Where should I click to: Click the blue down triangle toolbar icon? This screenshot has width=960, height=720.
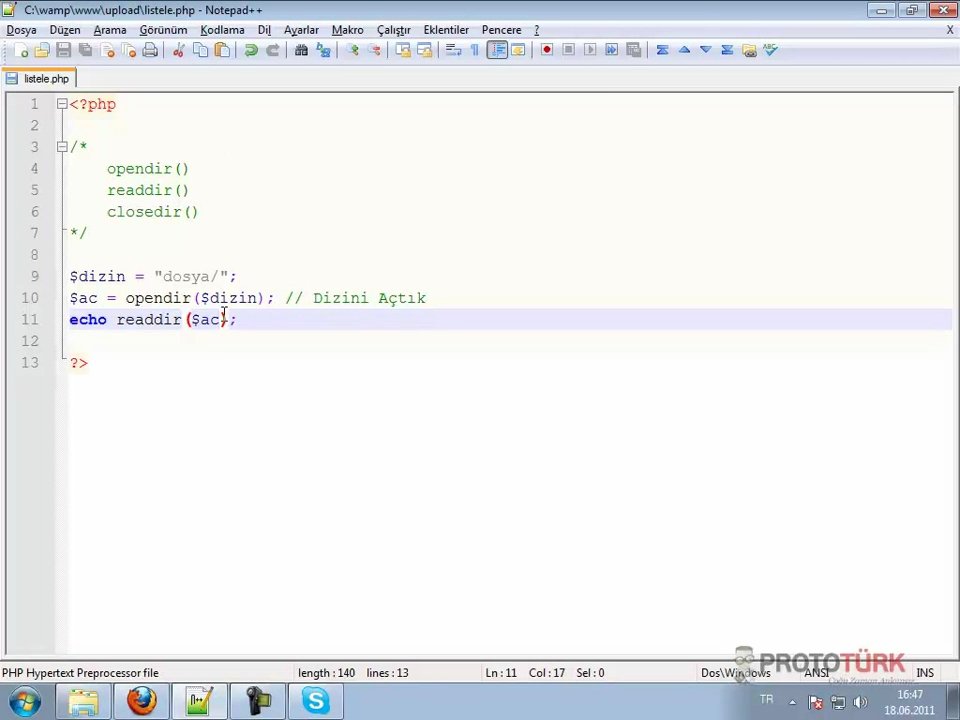coord(705,50)
